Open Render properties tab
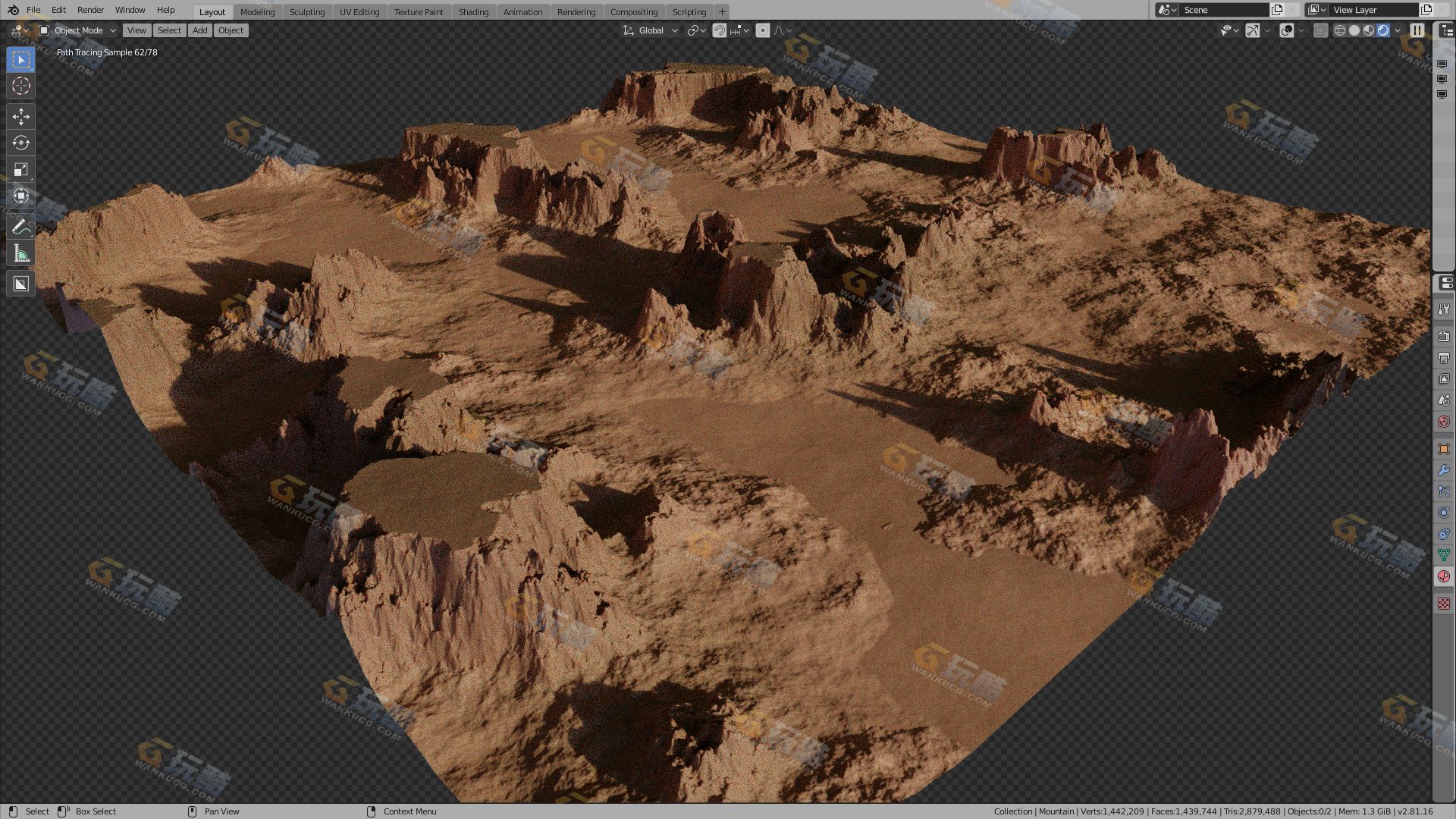Viewport: 1456px width, 819px height. pyautogui.click(x=1444, y=336)
